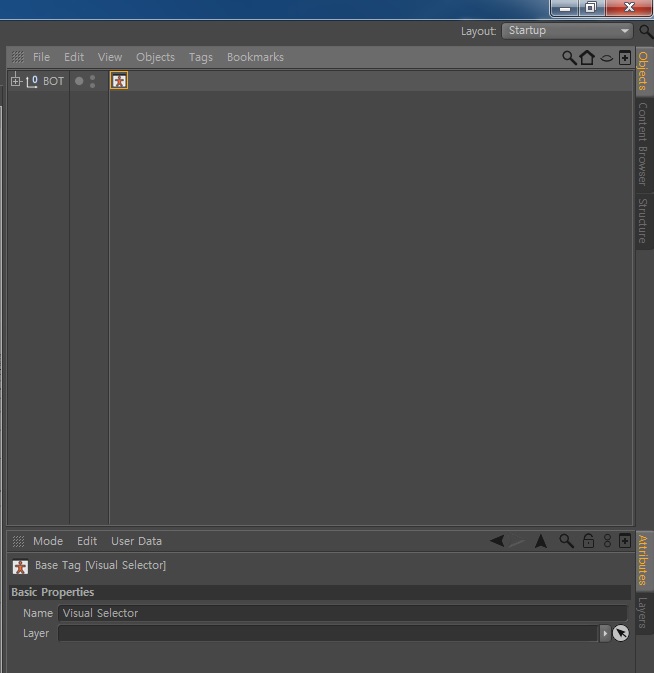
Task: Restore down the application window
Action: point(591,7)
